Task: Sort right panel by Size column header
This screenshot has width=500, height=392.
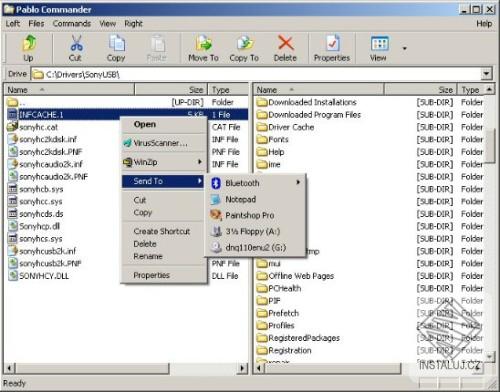Action: 421,90
